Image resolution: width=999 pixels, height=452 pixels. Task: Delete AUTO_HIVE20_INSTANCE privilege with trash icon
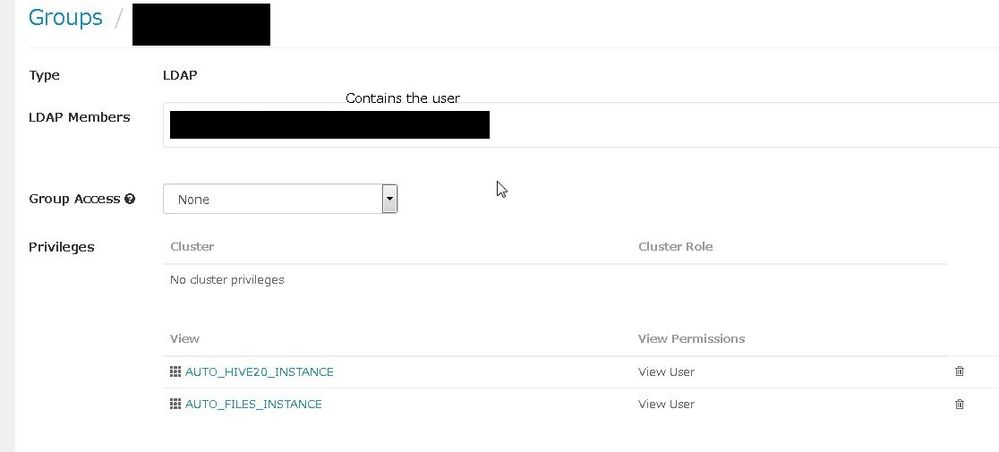pyautogui.click(x=960, y=372)
